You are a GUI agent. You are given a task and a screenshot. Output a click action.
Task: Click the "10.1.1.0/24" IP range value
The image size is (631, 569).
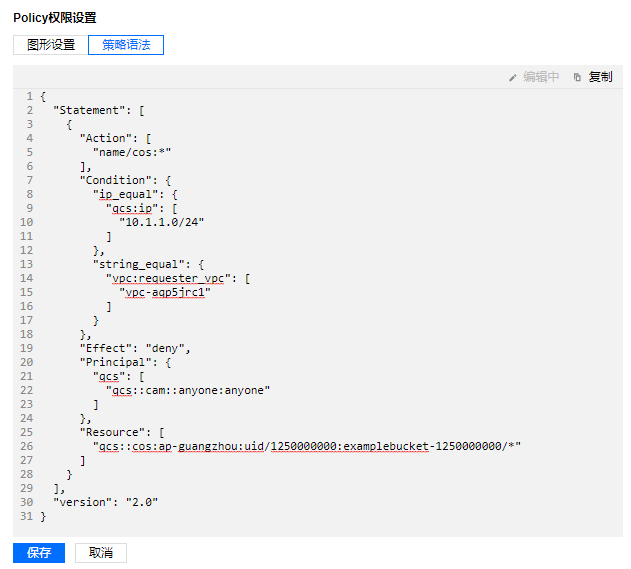coord(162,222)
